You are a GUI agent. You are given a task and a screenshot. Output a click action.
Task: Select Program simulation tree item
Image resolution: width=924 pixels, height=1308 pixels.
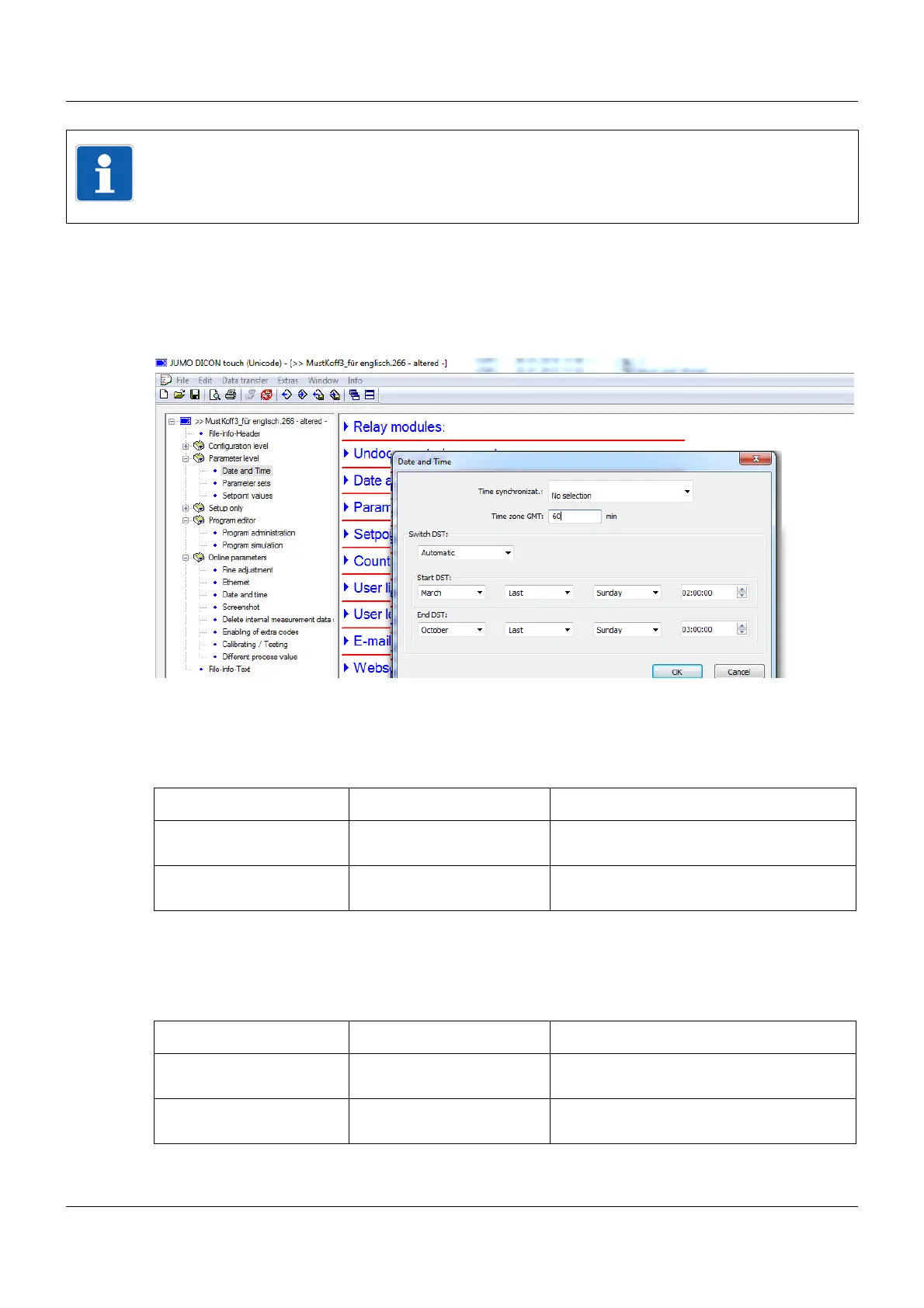click(252, 545)
